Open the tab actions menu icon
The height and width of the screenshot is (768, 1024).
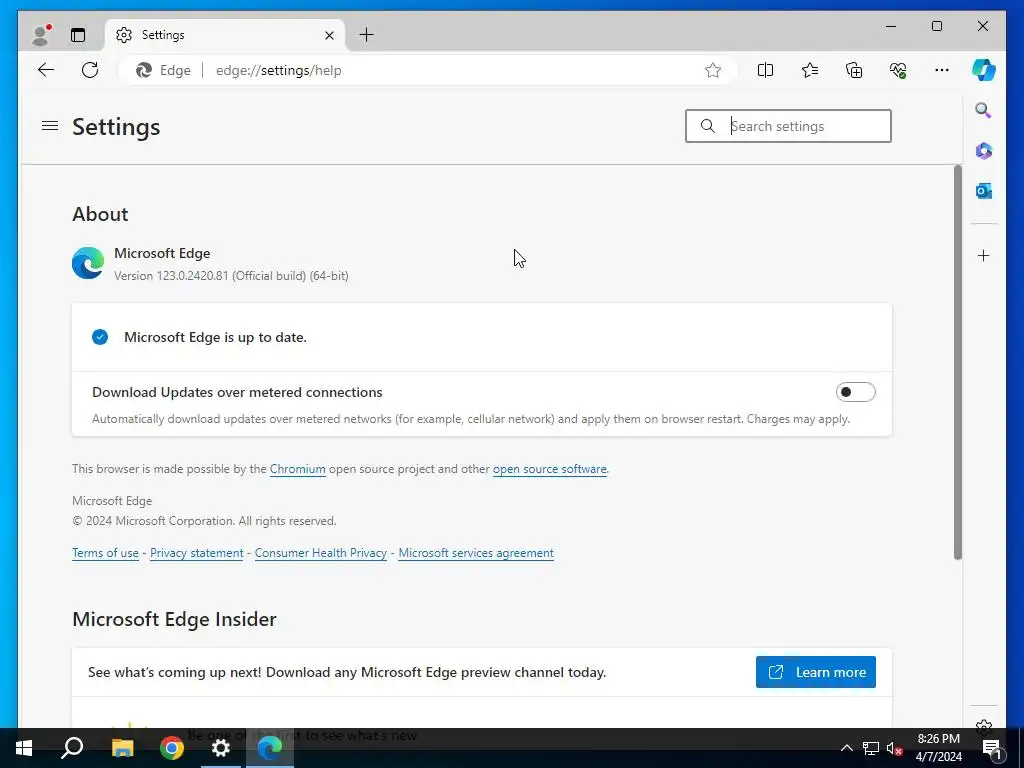pos(78,35)
